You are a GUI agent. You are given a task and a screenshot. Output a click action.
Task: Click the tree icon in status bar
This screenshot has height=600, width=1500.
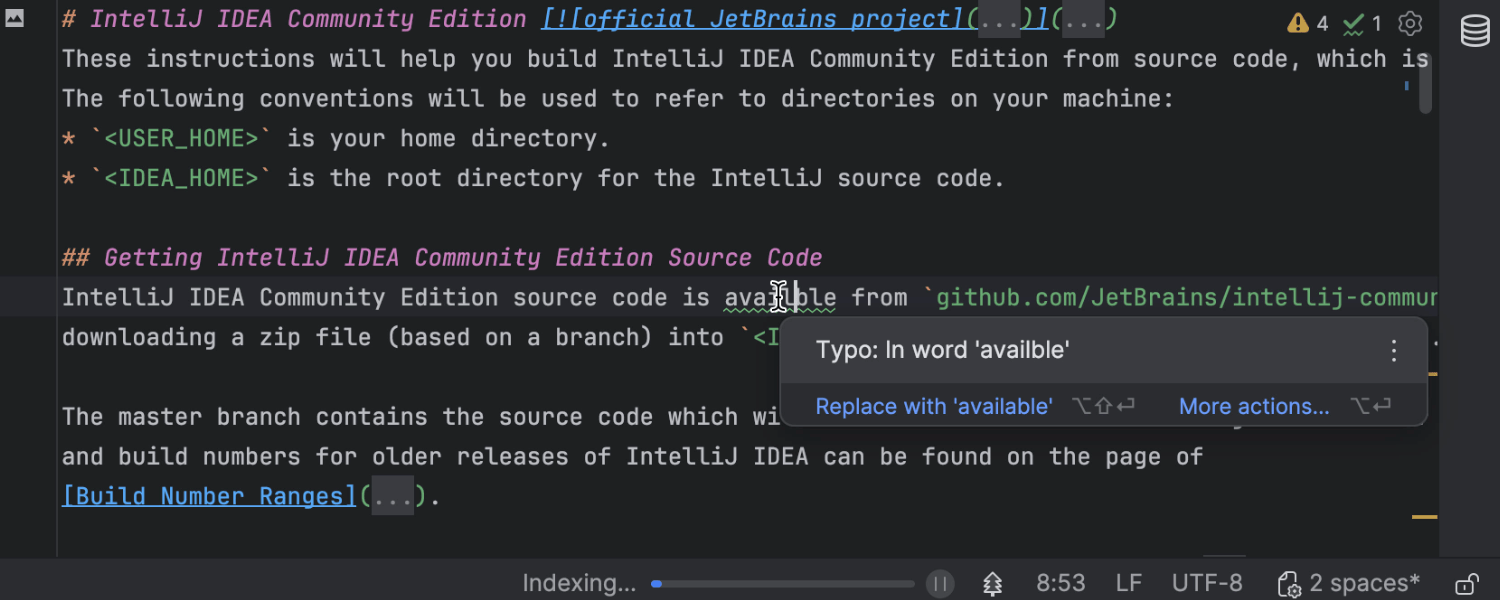click(992, 584)
